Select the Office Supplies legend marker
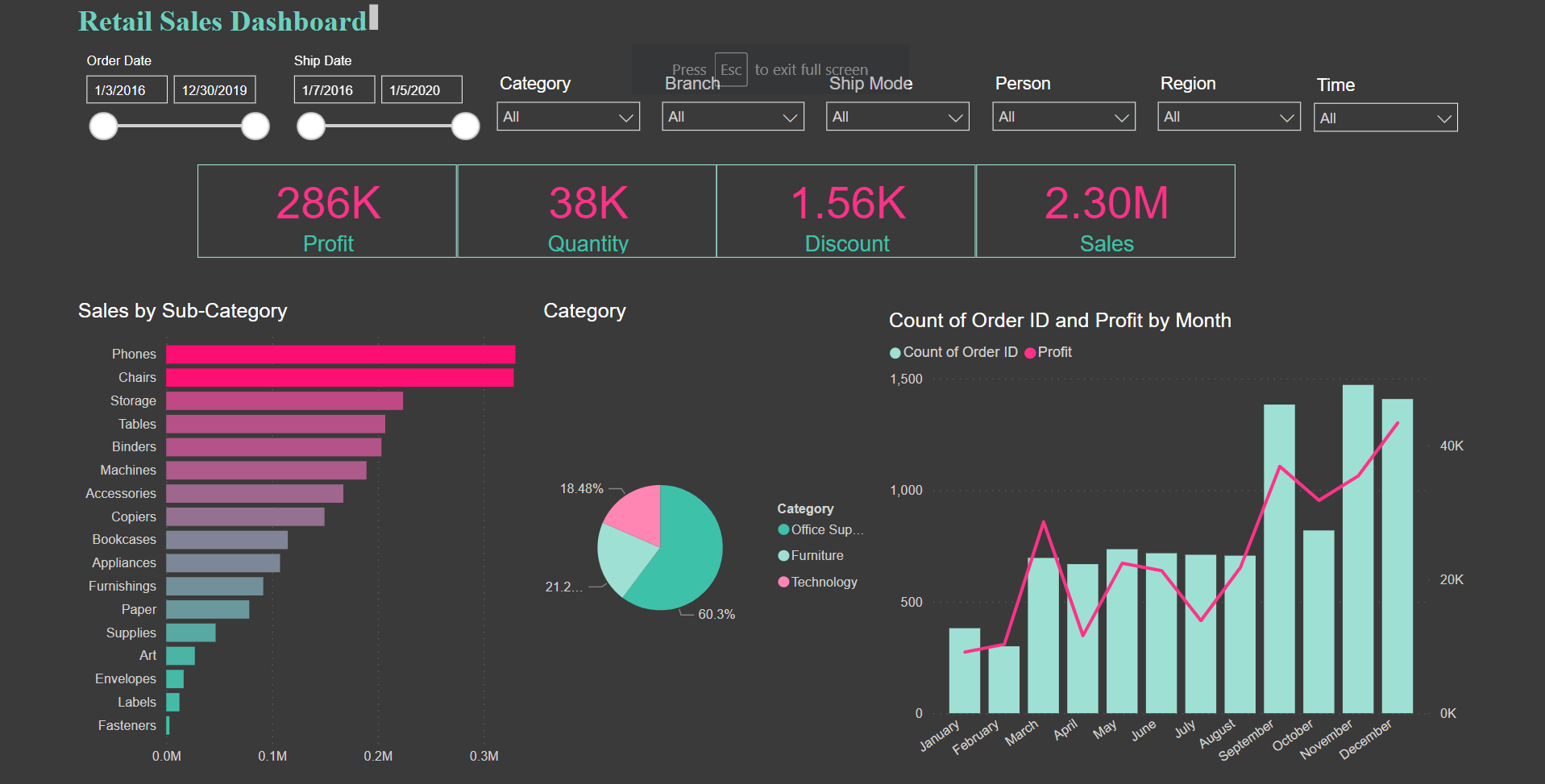Image resolution: width=1545 pixels, height=784 pixels. point(783,529)
